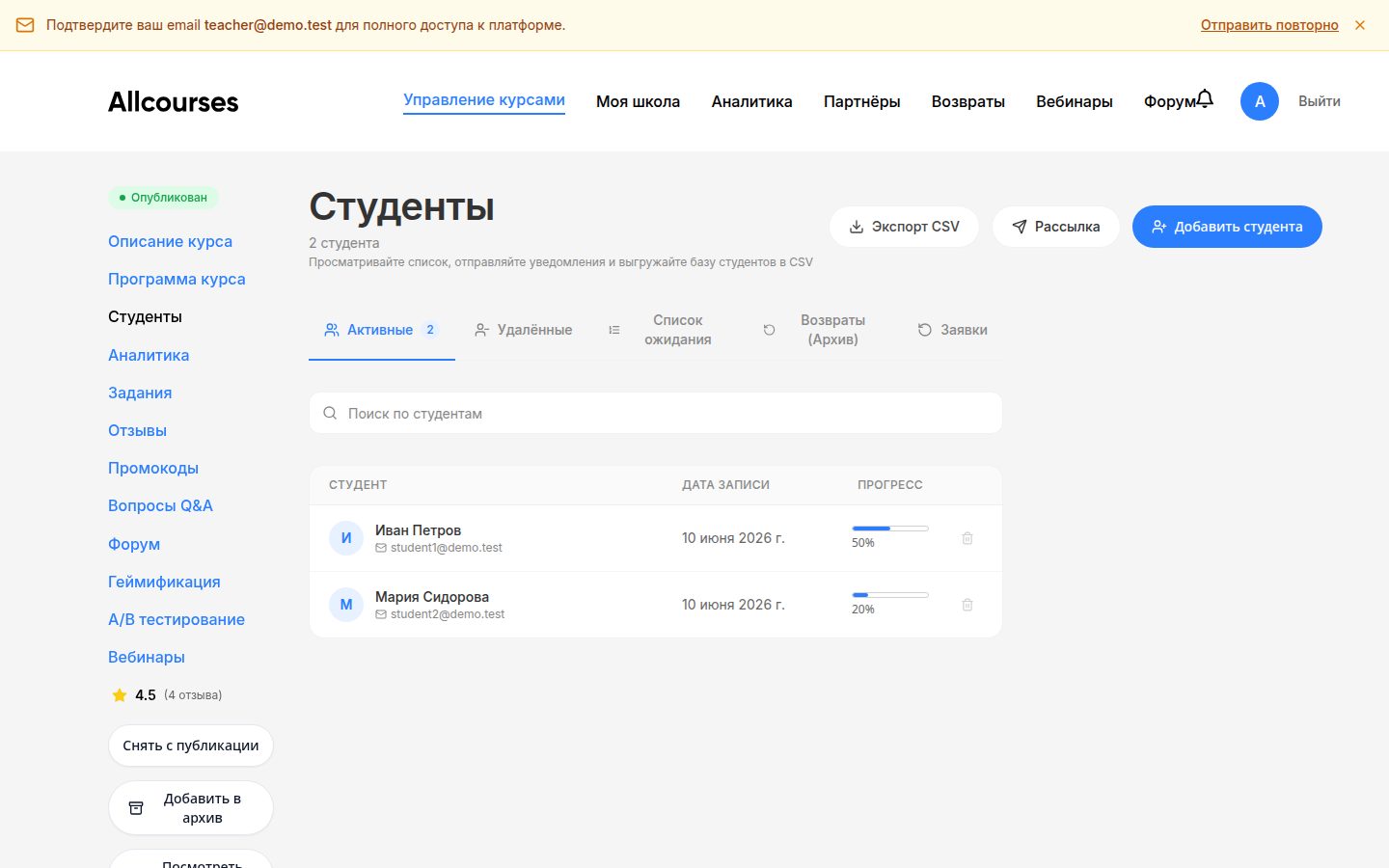The height and width of the screenshot is (868, 1389).
Task: Open Промокоды in sidebar
Action: 153,468
